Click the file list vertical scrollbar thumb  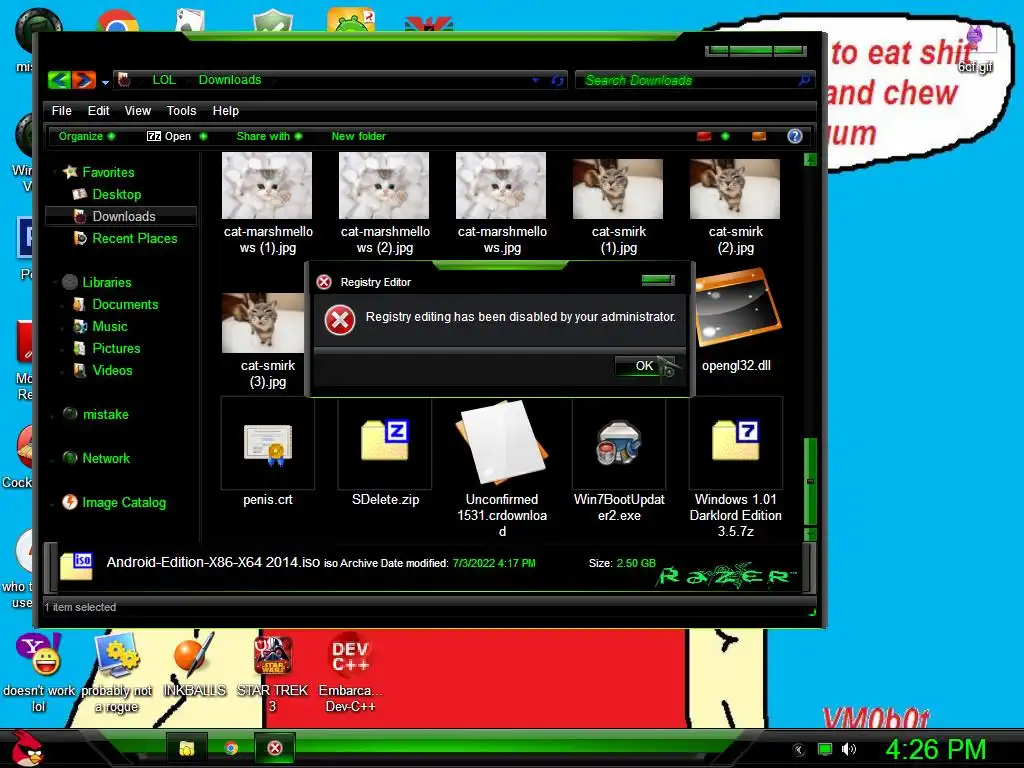tap(810, 481)
